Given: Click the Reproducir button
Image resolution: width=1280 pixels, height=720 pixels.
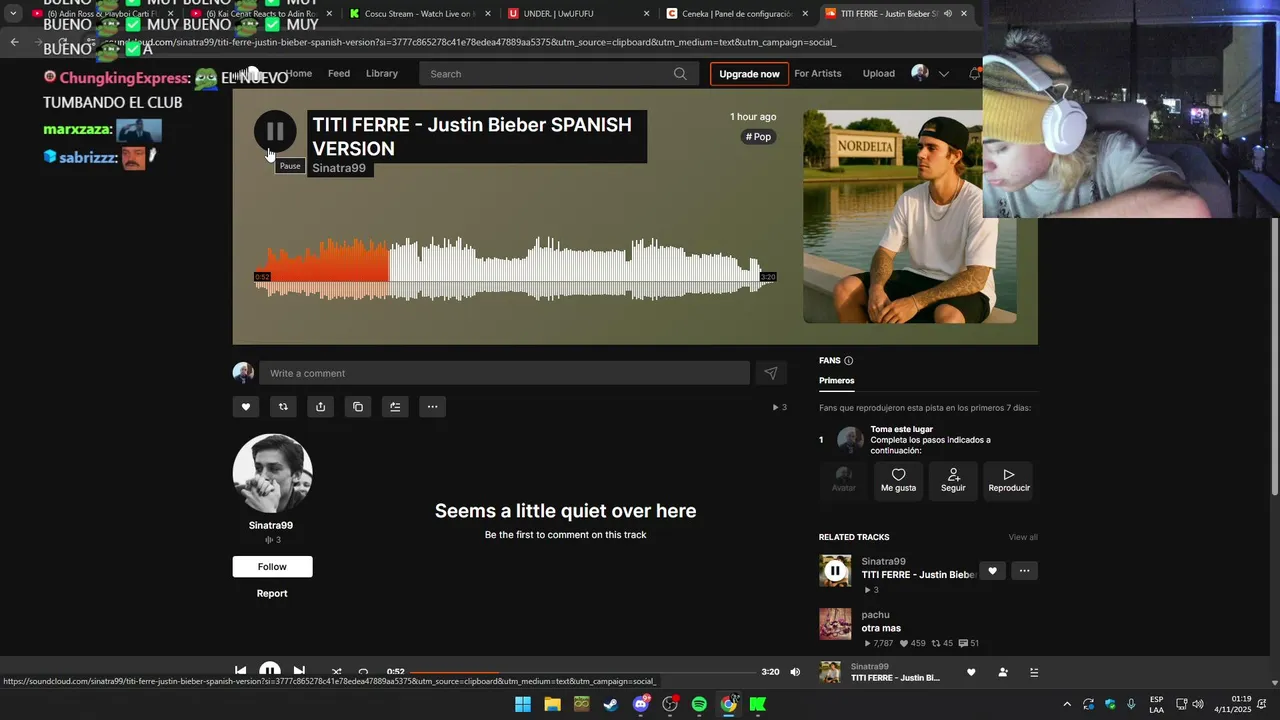Looking at the screenshot, I should point(1009,480).
